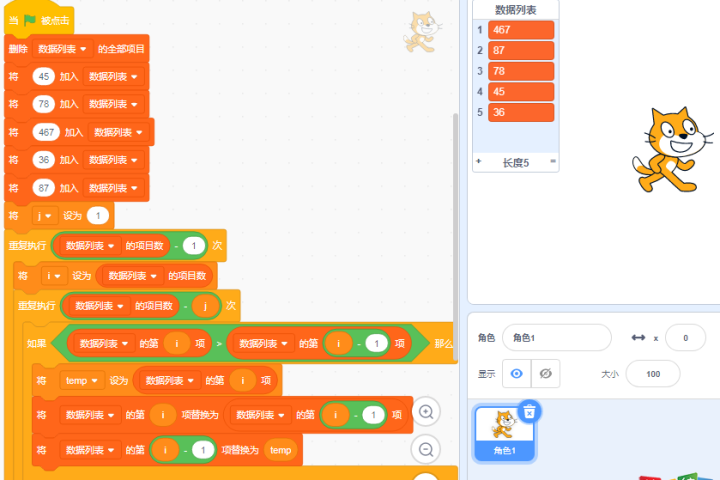This screenshot has height=480, width=720.
Task: Select the 角色1 sprite thumbnail
Action: 504,432
